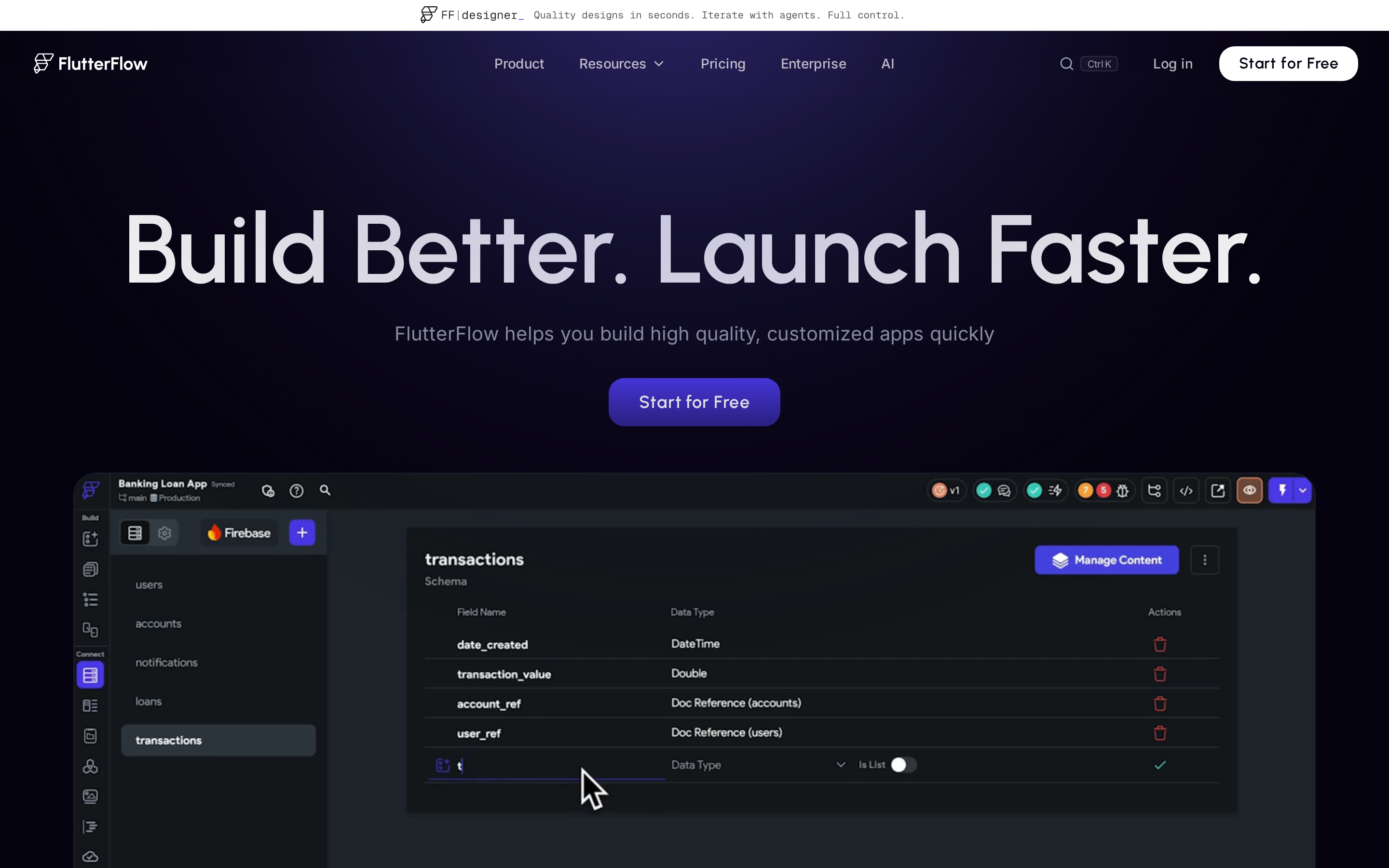Select the accounts collection
1389x868 pixels.
[218, 624]
